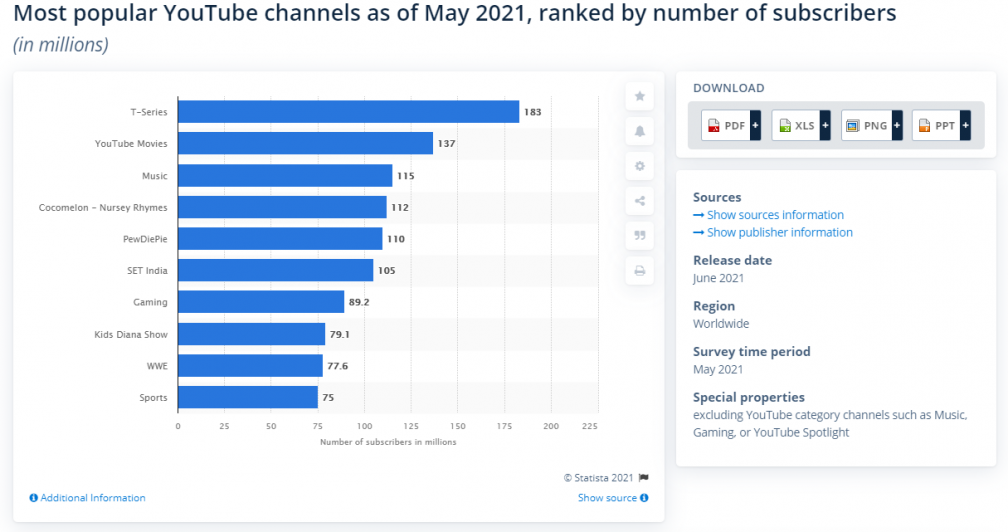Screen dimensions: 1008x532
Task: Click the Kids Diana Show label
Action: point(130,334)
